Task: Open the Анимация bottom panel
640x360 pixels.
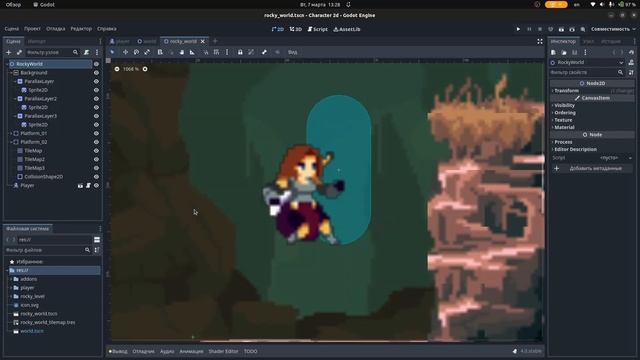Action: pyautogui.click(x=191, y=351)
